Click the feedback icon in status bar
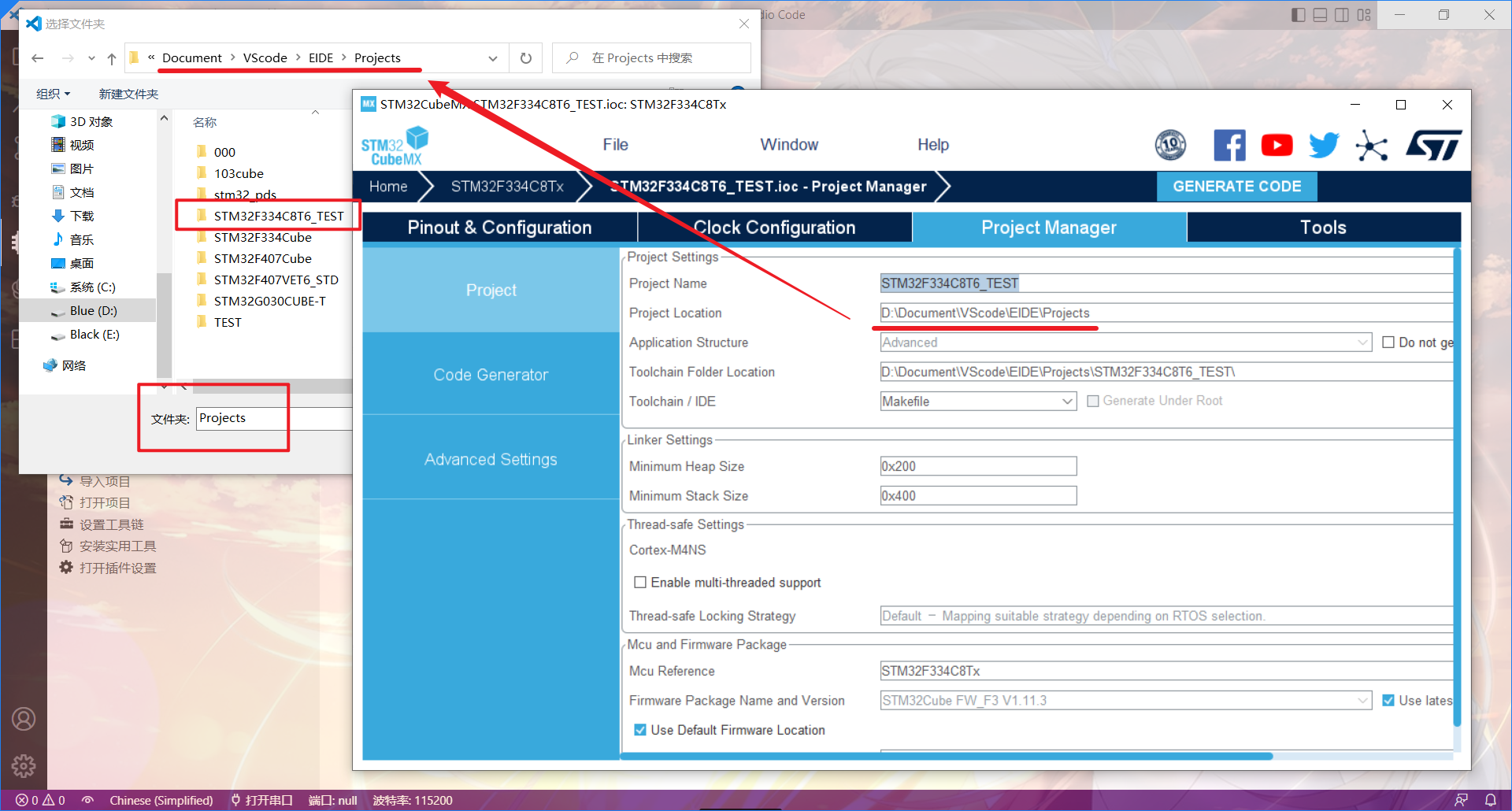 pos(1461,800)
